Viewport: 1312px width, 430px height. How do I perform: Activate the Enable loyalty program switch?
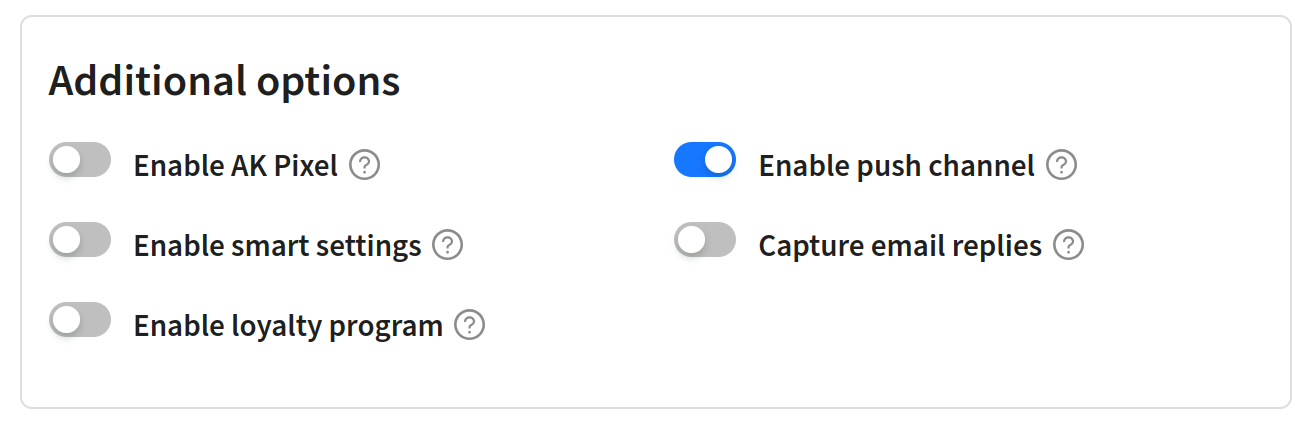click(80, 320)
